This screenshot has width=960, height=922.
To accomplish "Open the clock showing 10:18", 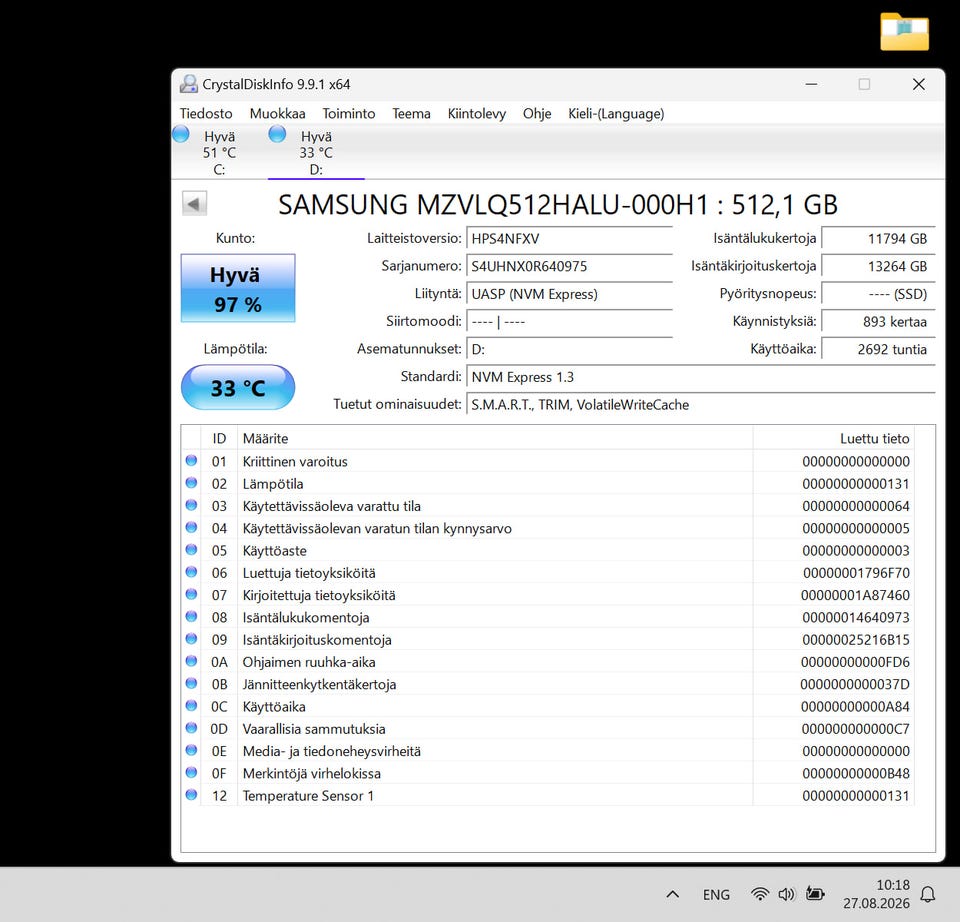I will (x=876, y=894).
